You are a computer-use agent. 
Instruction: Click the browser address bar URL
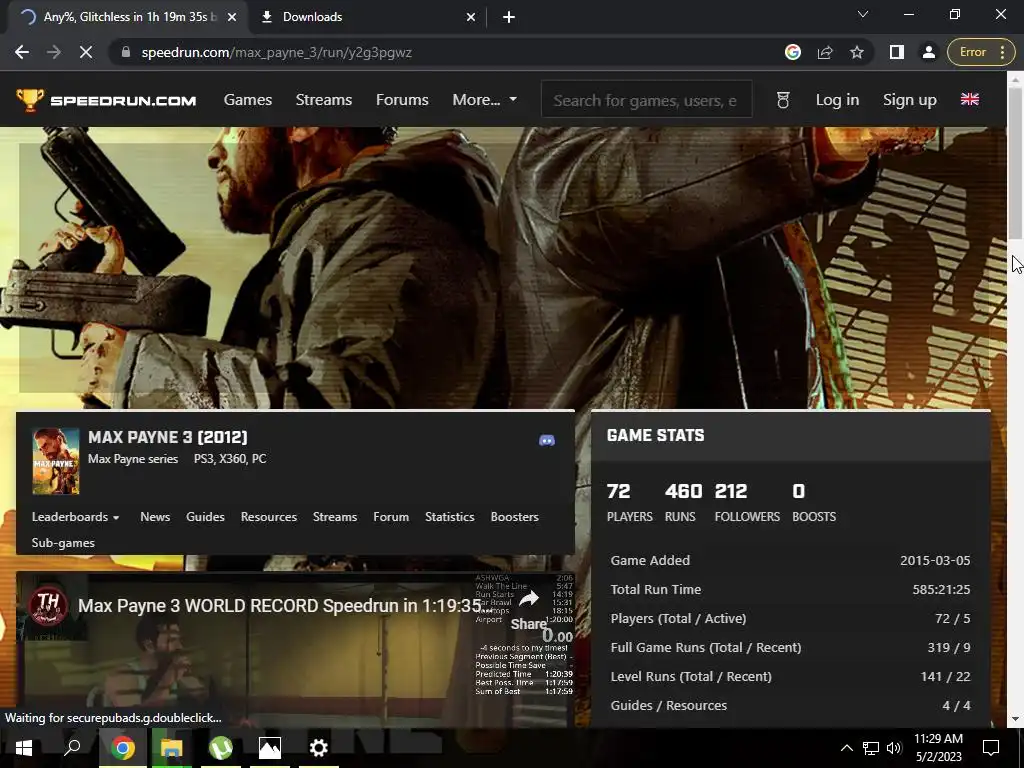276,52
